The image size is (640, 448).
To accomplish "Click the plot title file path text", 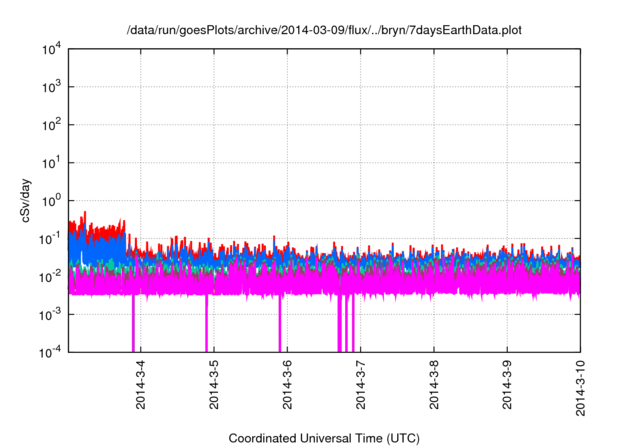I will 324,30.
